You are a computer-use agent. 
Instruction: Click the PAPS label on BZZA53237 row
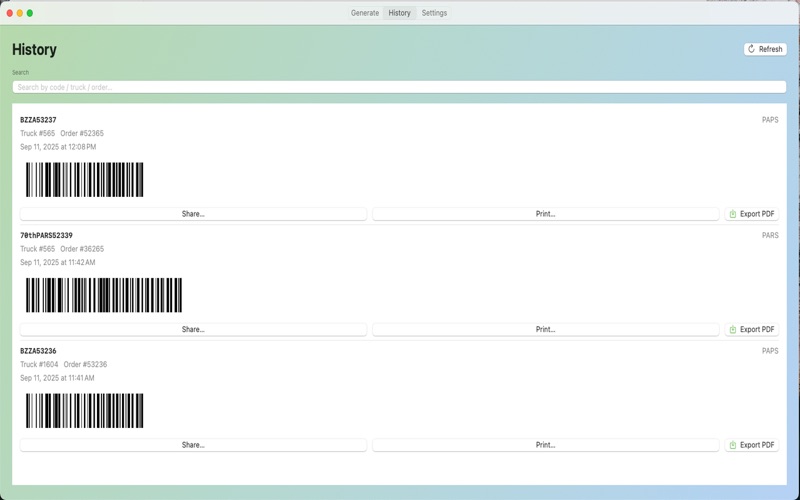770,120
